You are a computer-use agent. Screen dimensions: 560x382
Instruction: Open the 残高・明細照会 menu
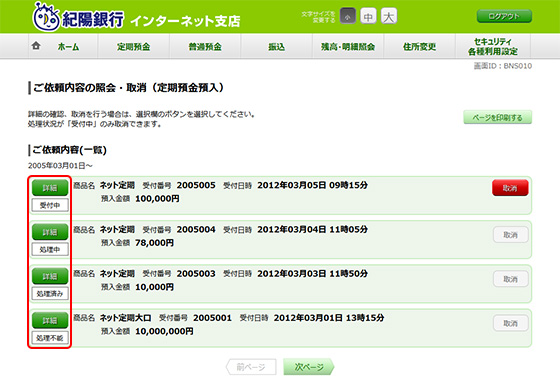click(x=348, y=47)
